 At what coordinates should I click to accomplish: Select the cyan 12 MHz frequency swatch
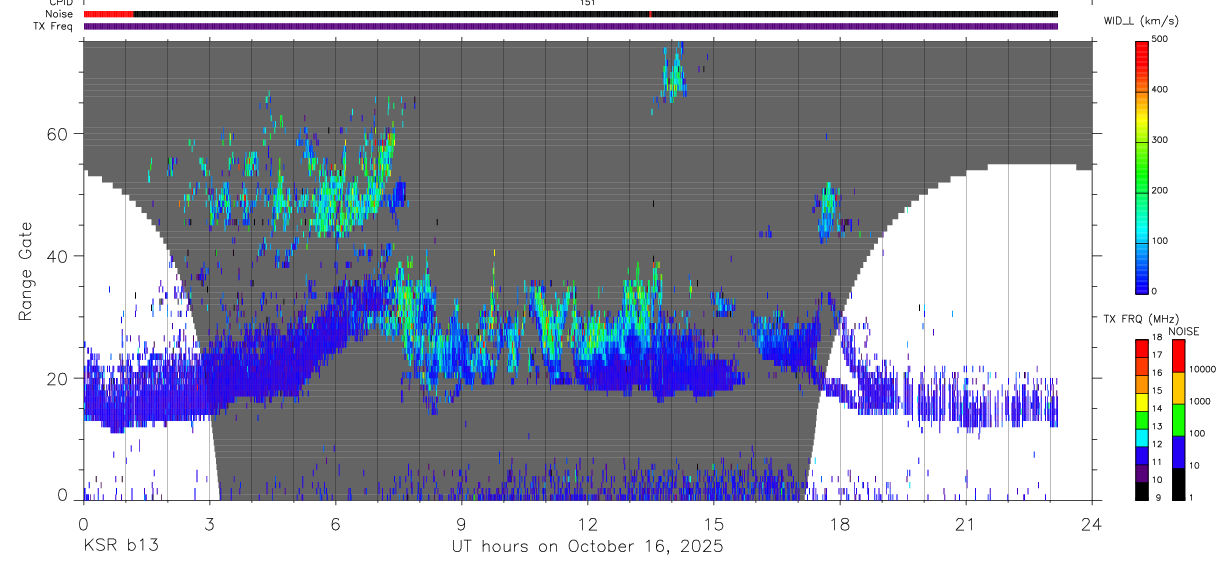pyautogui.click(x=1142, y=438)
